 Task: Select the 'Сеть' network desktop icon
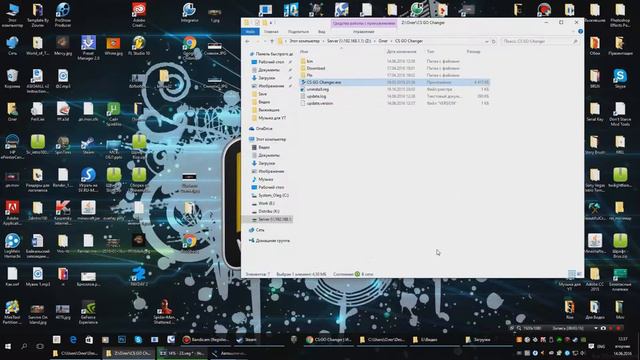click(x=12, y=46)
